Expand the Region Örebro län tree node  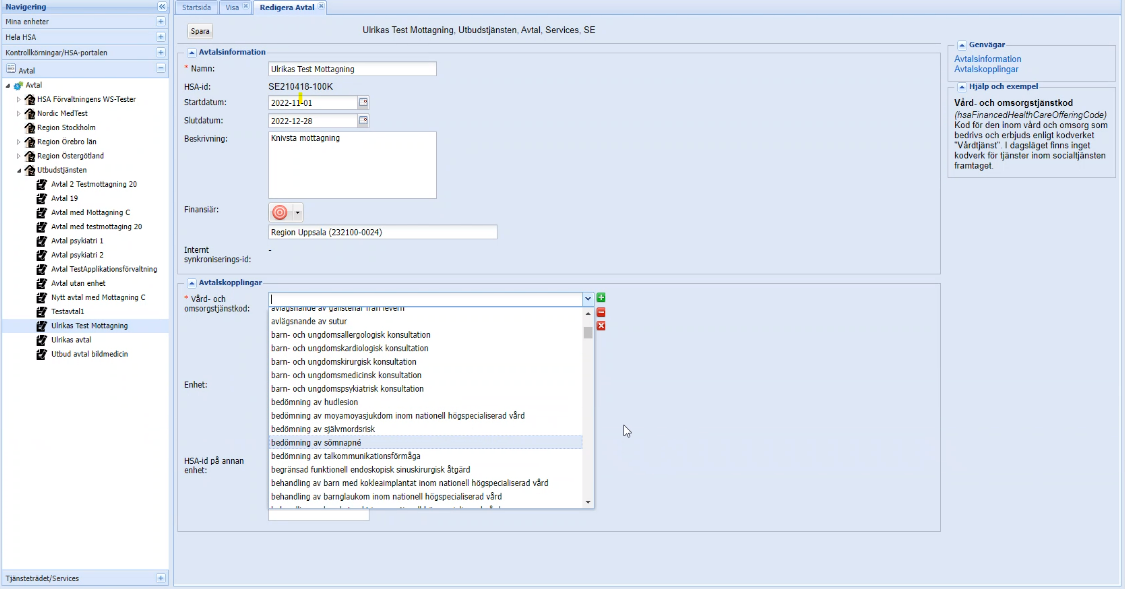tap(18, 142)
